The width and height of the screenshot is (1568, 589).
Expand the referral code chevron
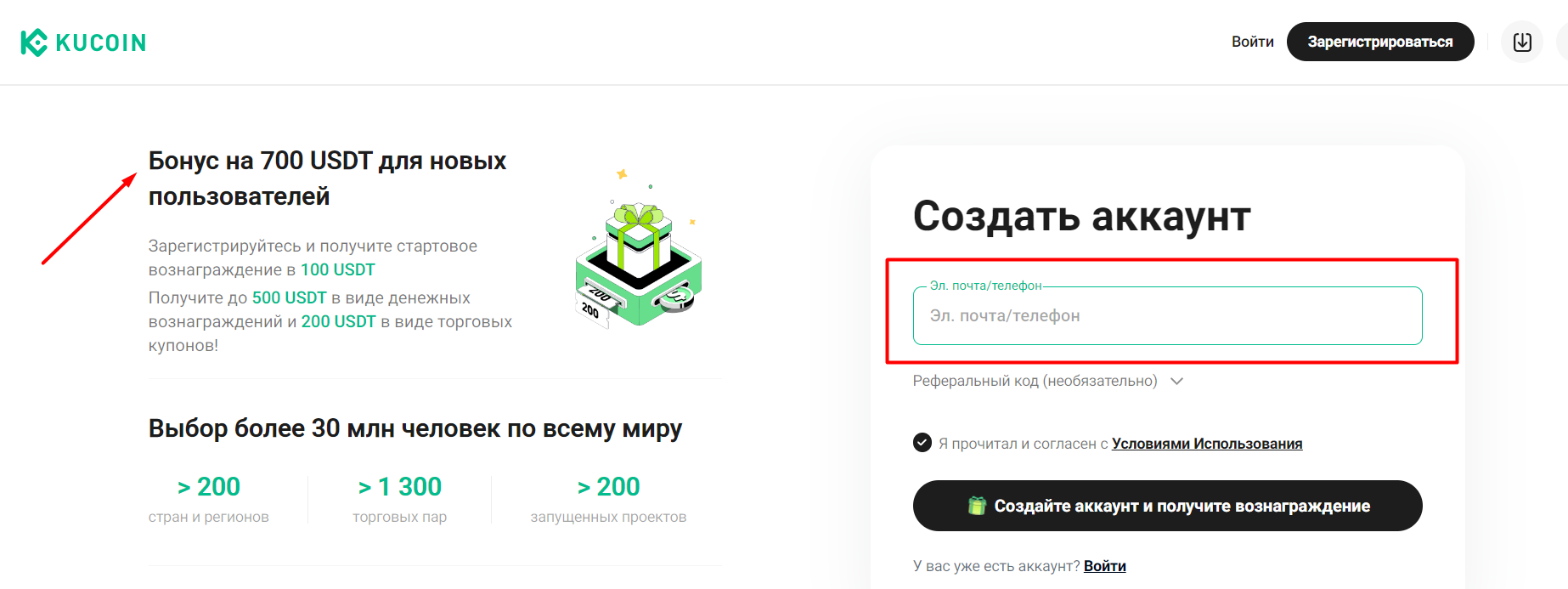click(1177, 381)
